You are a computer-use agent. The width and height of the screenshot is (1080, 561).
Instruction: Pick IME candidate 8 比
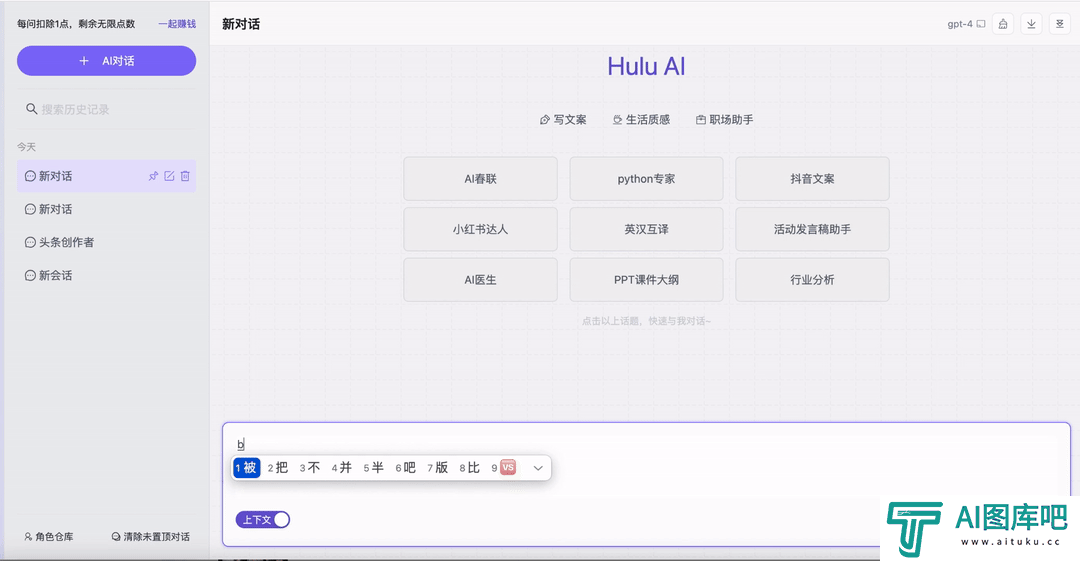pos(470,467)
